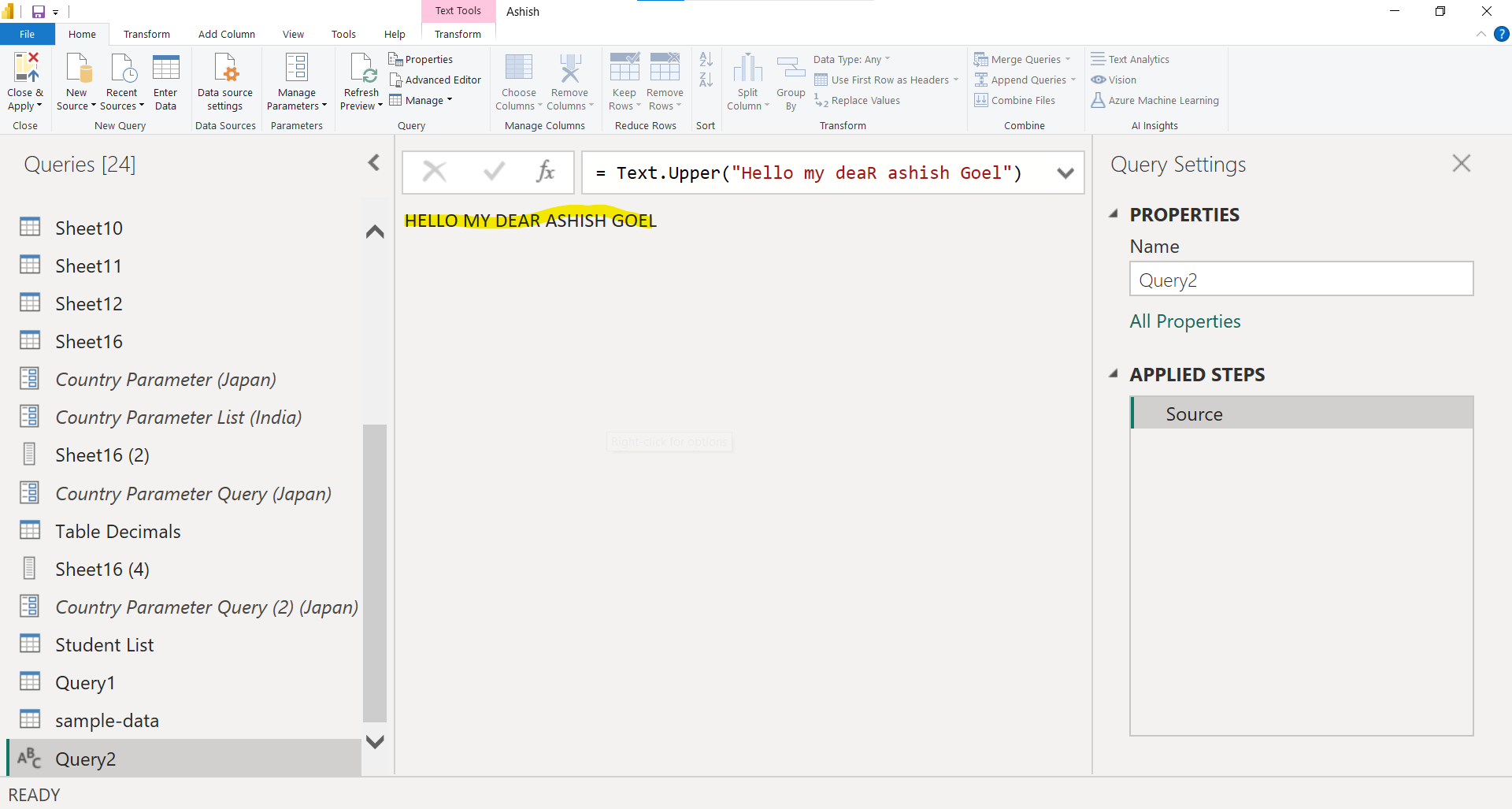Select Merge Queries
Viewport: 1512px width, 809px height.
pyautogui.click(x=1022, y=59)
